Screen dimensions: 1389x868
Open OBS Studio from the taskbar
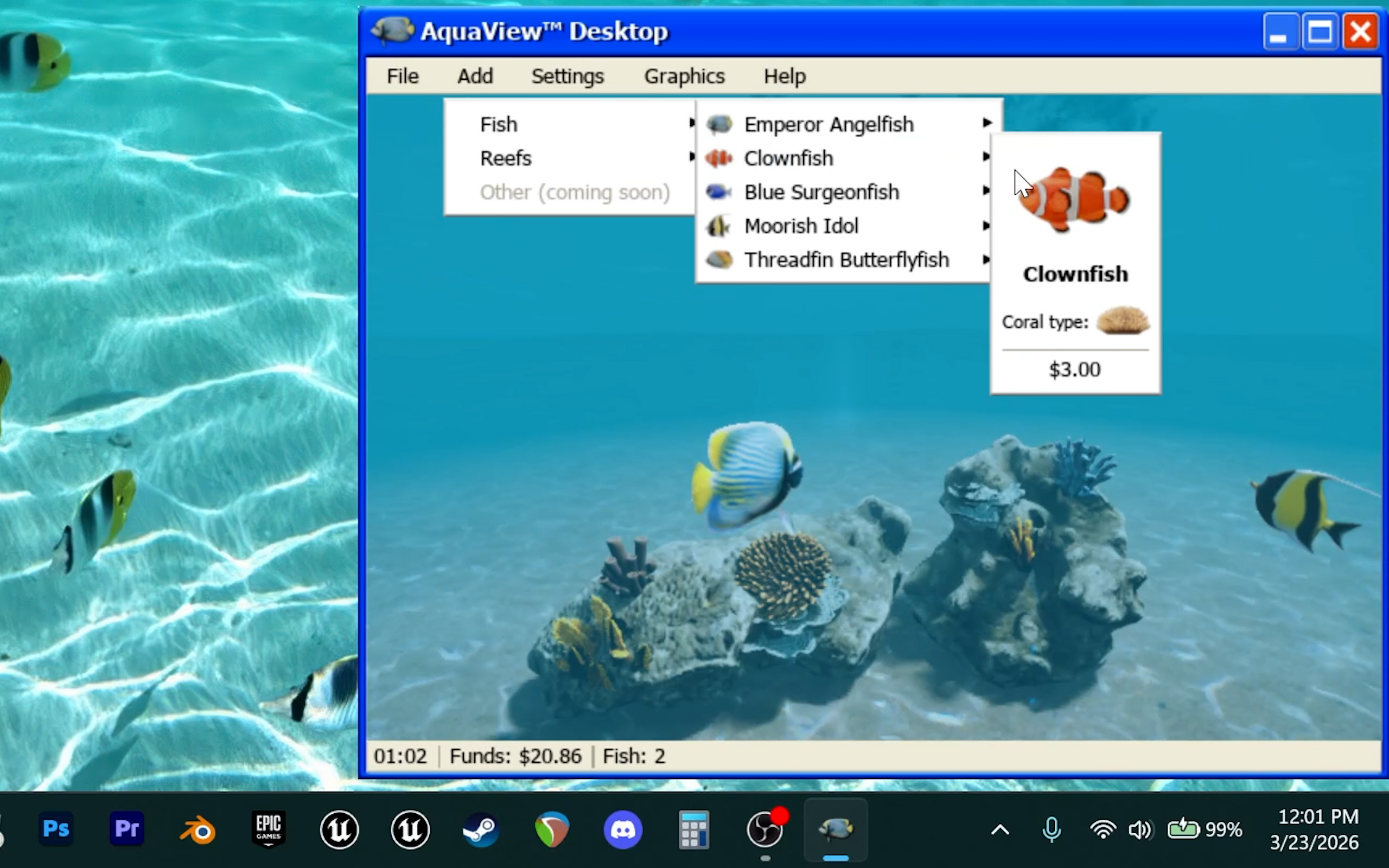764,829
